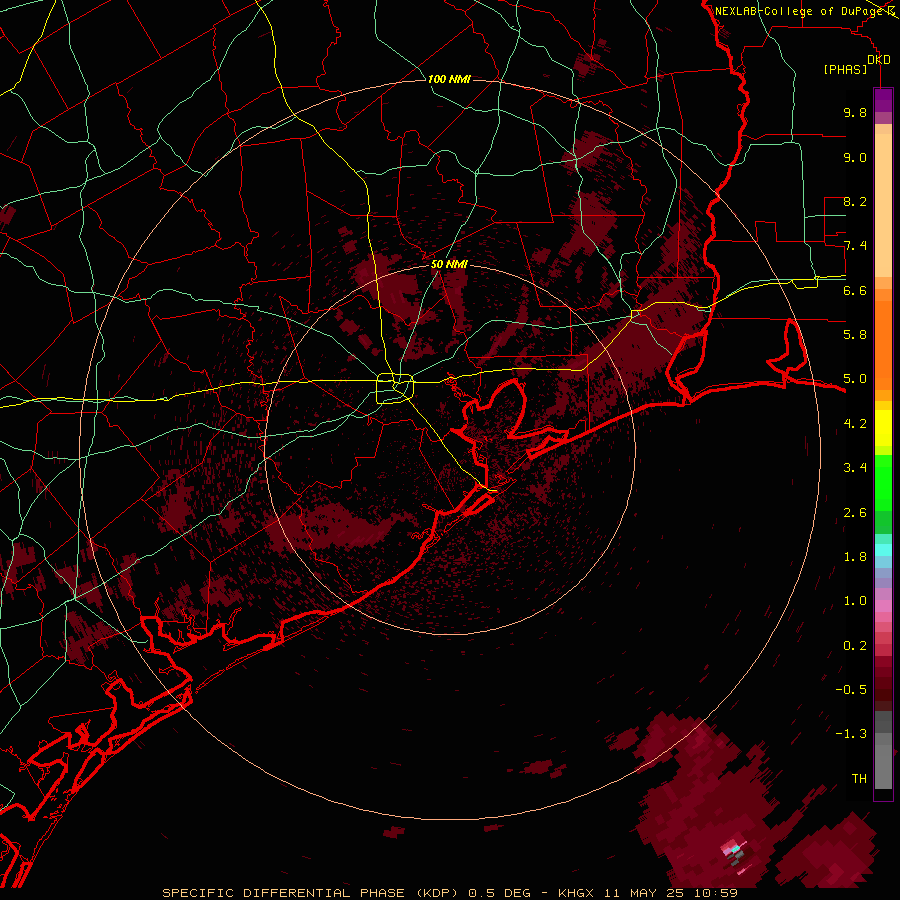Click the -0.5 scale label

pyautogui.click(x=851, y=689)
